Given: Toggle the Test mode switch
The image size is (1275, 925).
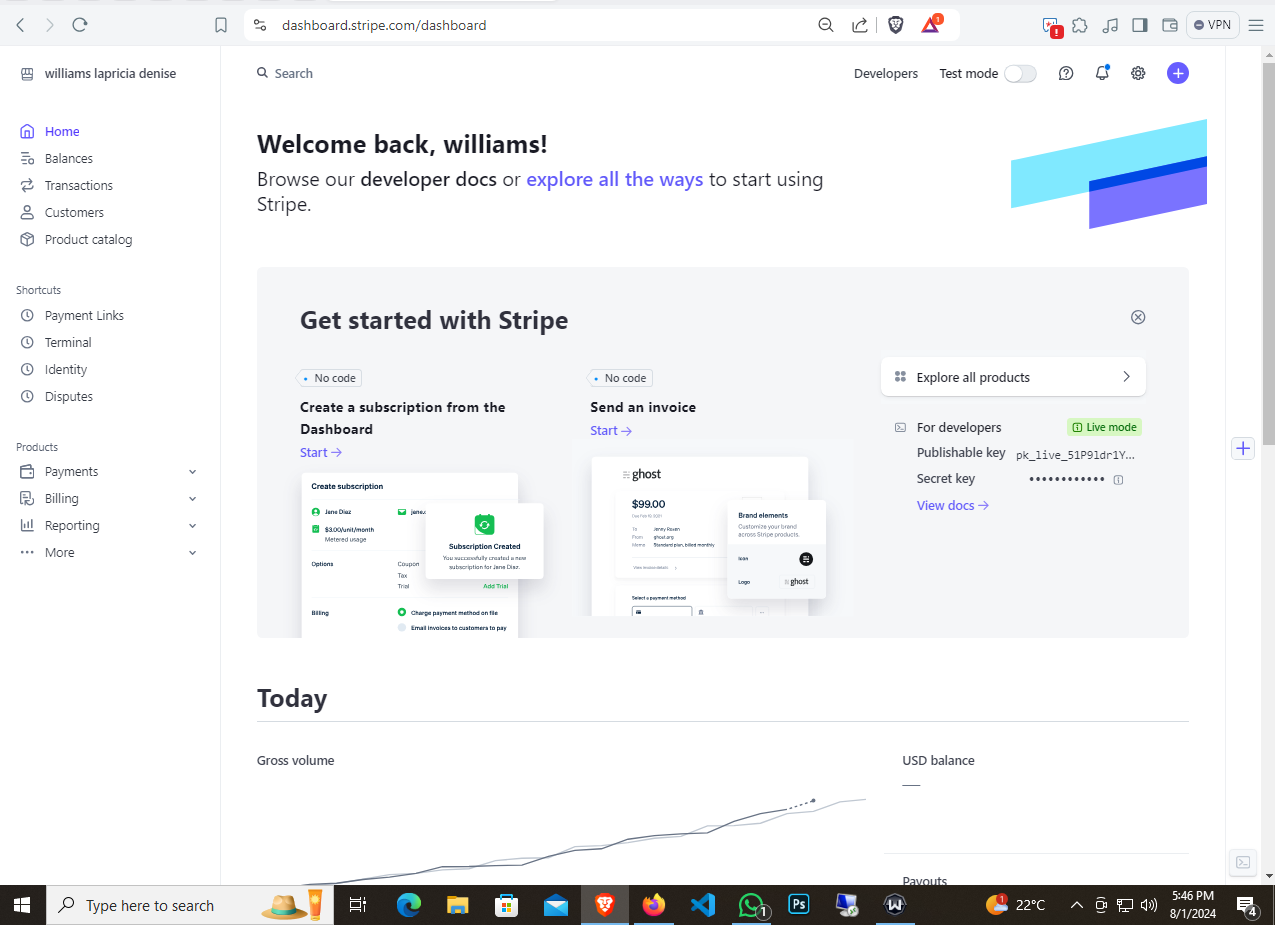Looking at the screenshot, I should 1020,73.
